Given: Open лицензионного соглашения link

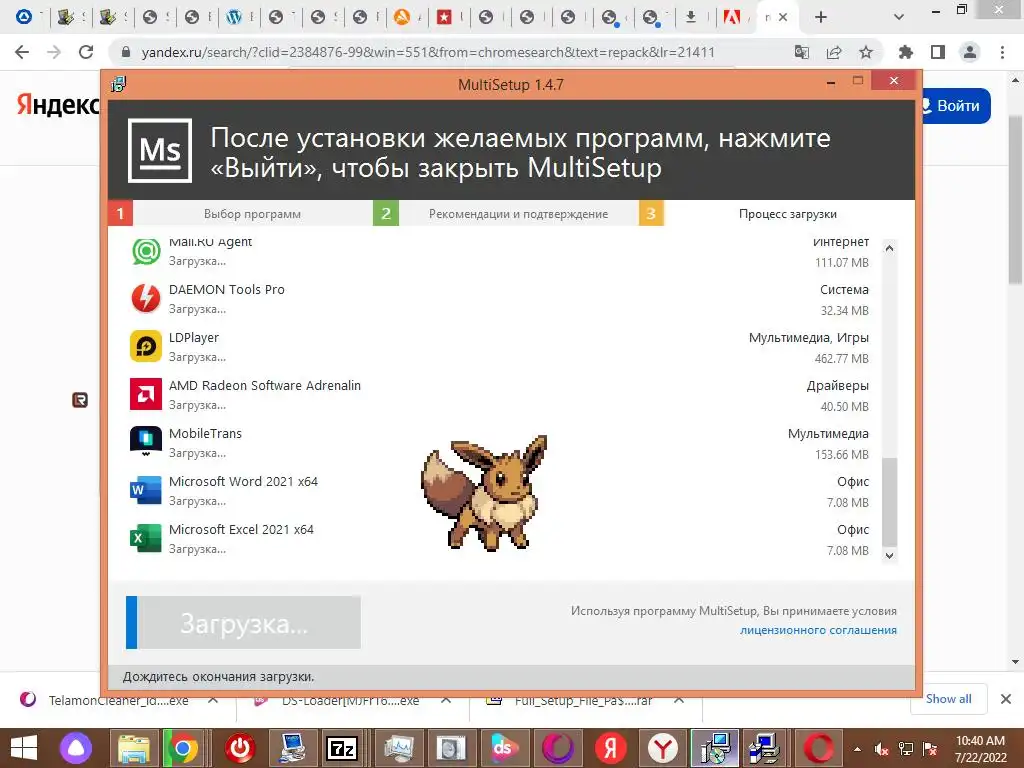Looking at the screenshot, I should coord(818,630).
